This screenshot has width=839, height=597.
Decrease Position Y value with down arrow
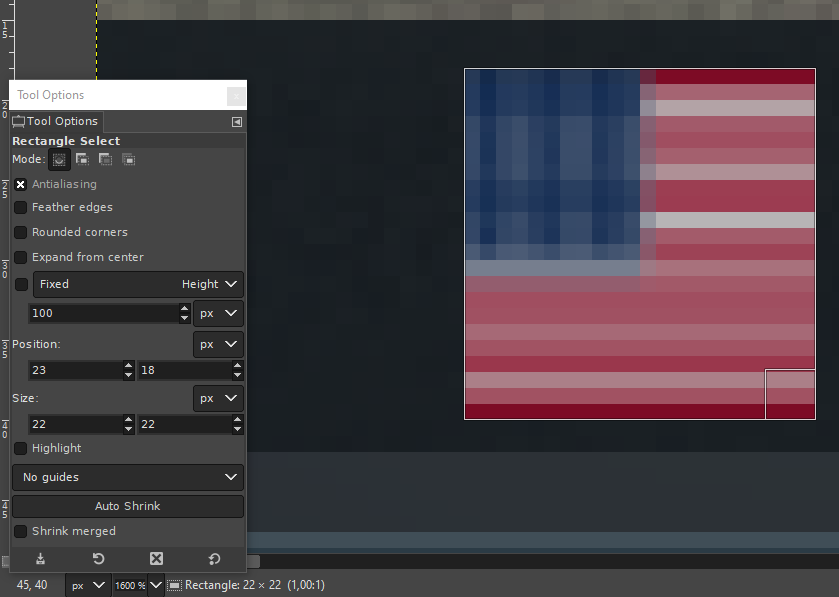click(x=238, y=375)
